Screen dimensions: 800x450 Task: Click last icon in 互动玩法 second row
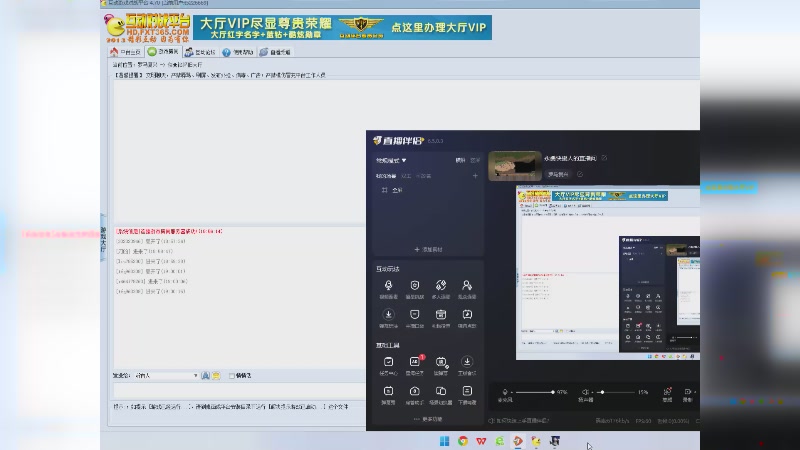(x=467, y=314)
